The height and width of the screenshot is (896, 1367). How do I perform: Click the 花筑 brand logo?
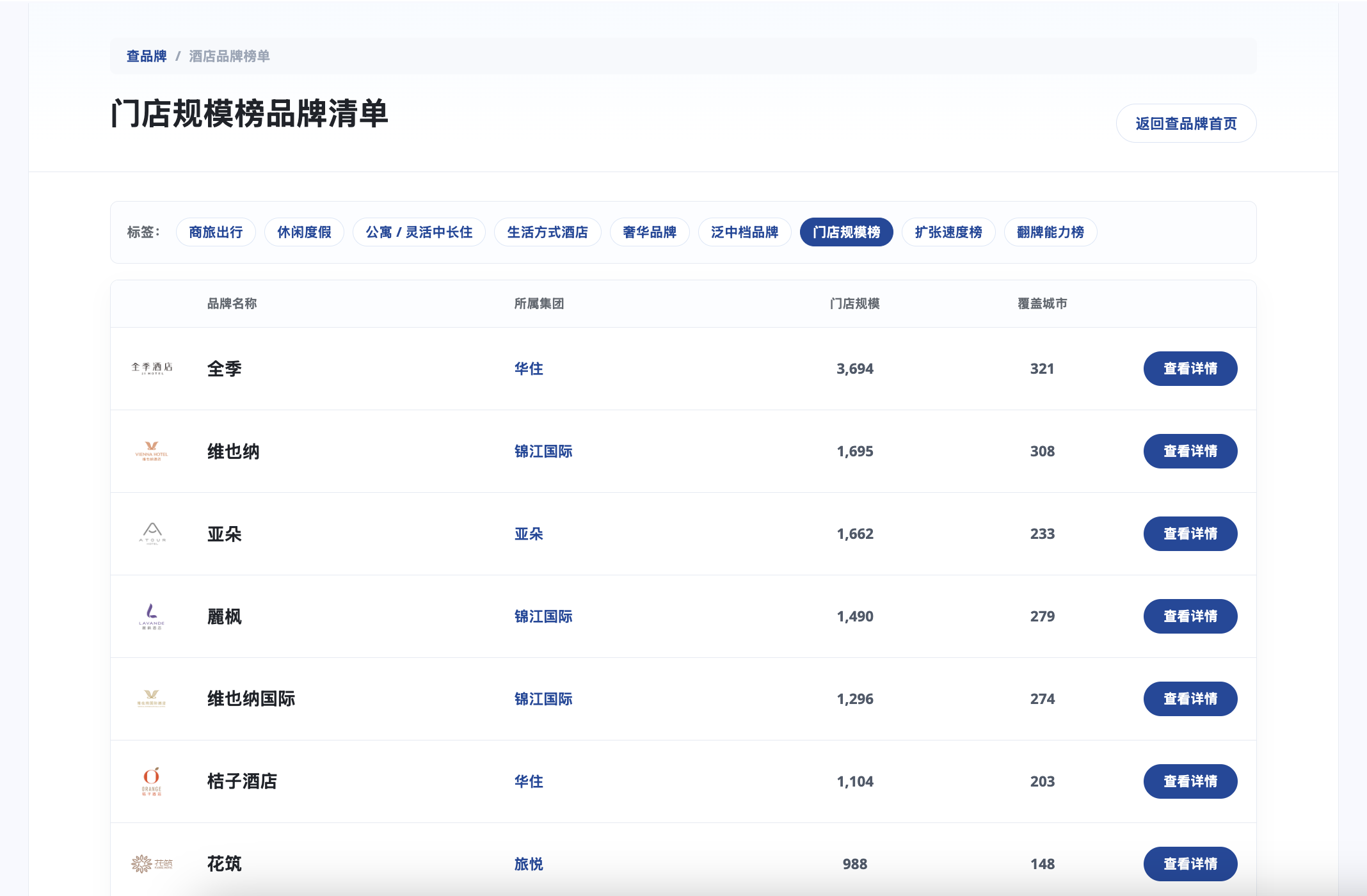coord(152,864)
